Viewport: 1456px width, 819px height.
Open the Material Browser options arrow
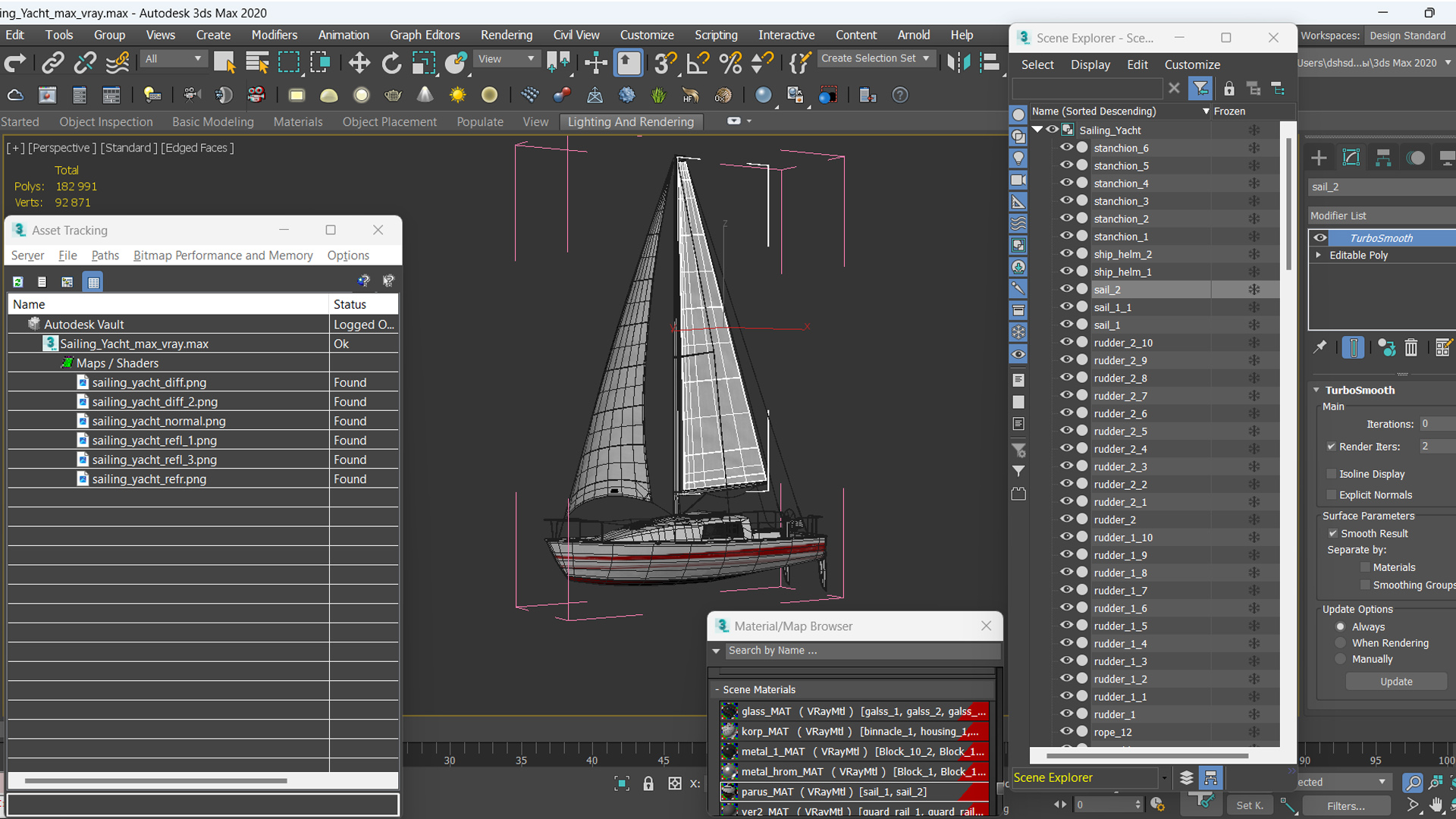716,651
